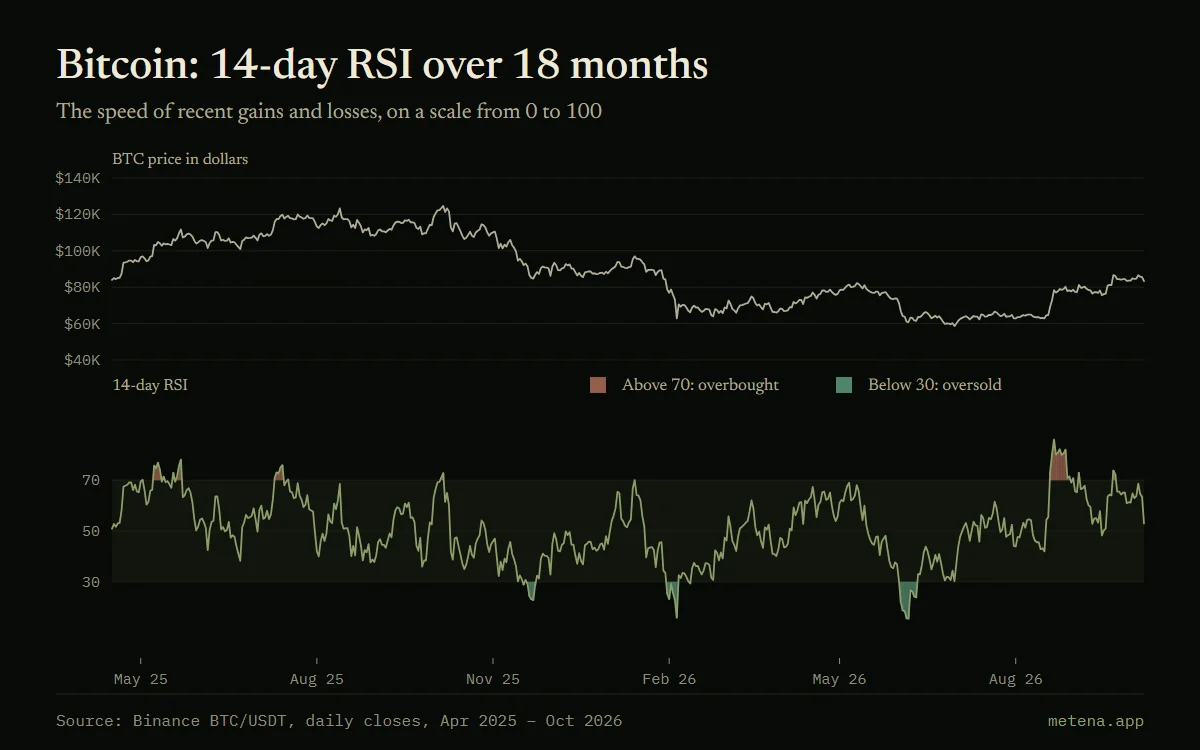Click the RSI 50 axis tick
1200x750 pixels.
(91, 531)
